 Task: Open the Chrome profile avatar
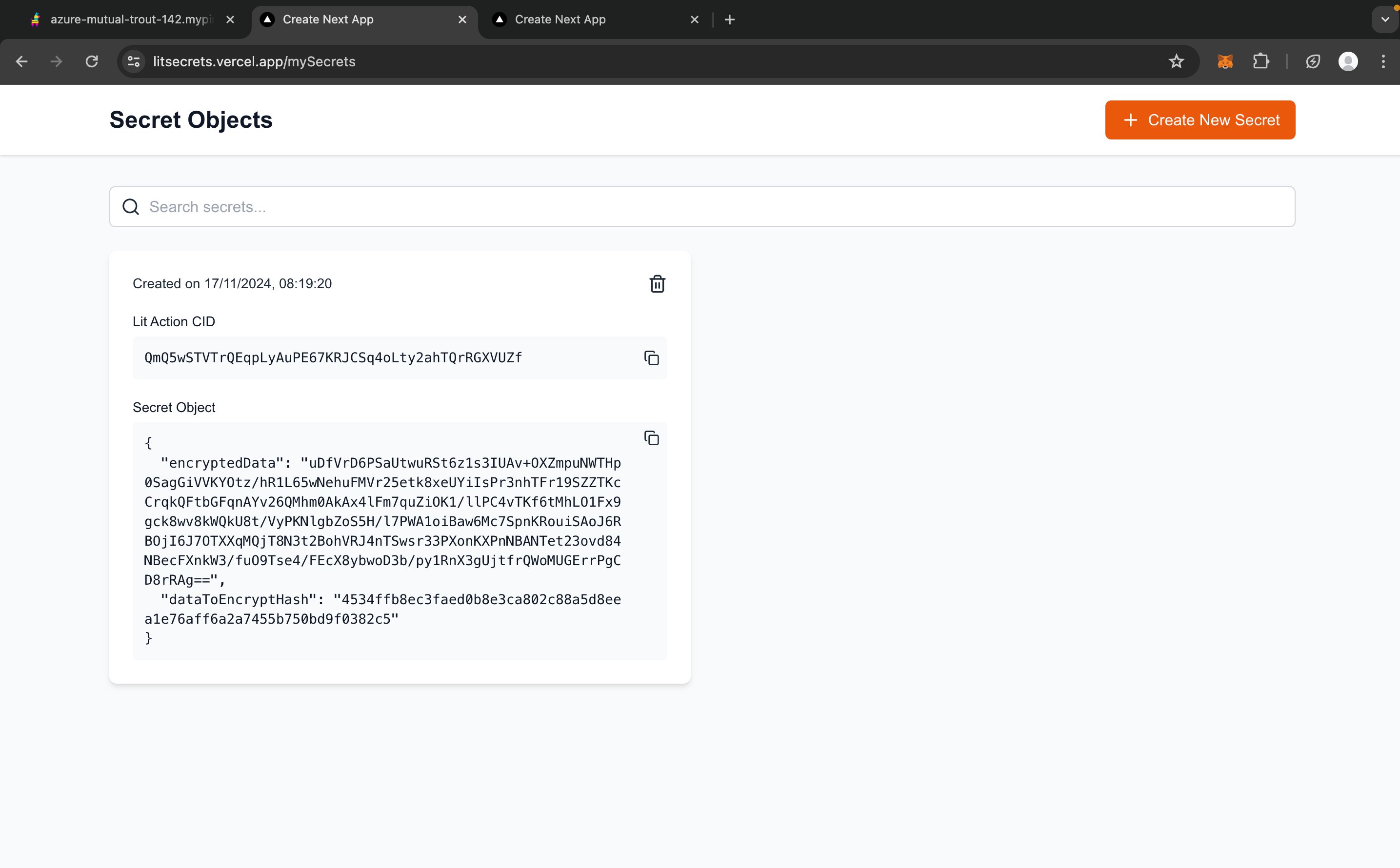1348,61
